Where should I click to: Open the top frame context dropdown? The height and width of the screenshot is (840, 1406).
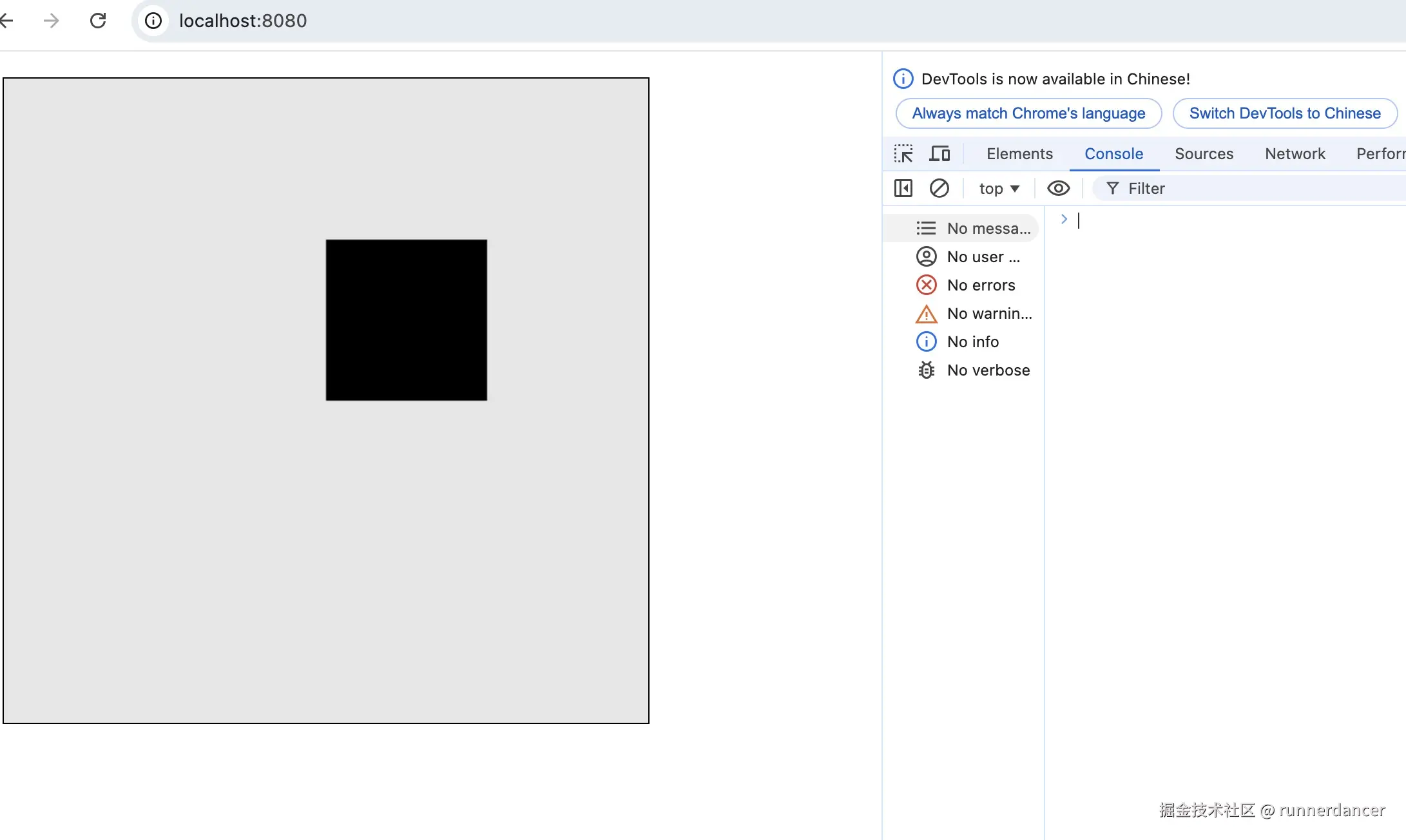tap(999, 188)
